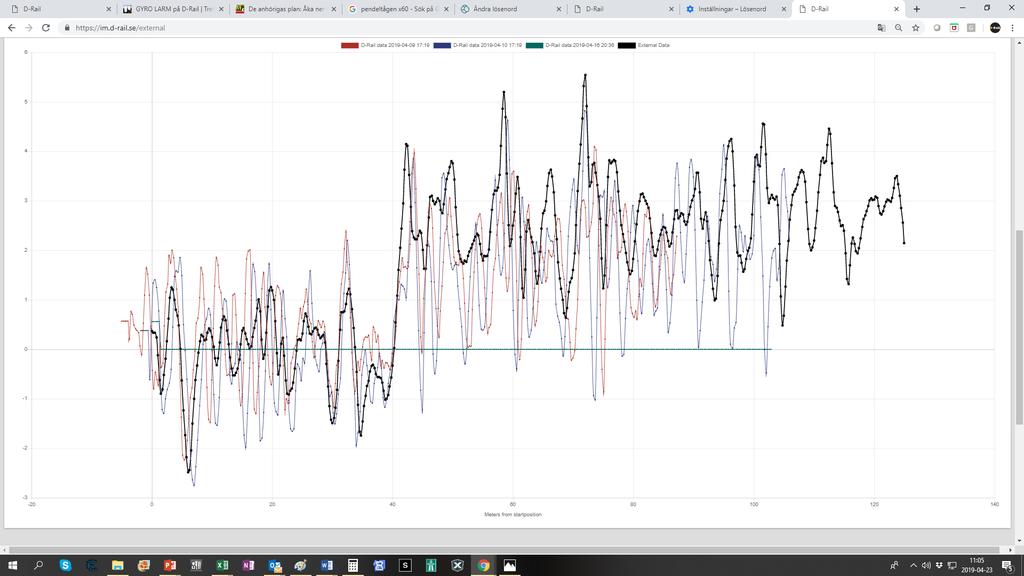This screenshot has height=576, width=1024.
Task: Open the Windows Start menu
Action: point(12,565)
